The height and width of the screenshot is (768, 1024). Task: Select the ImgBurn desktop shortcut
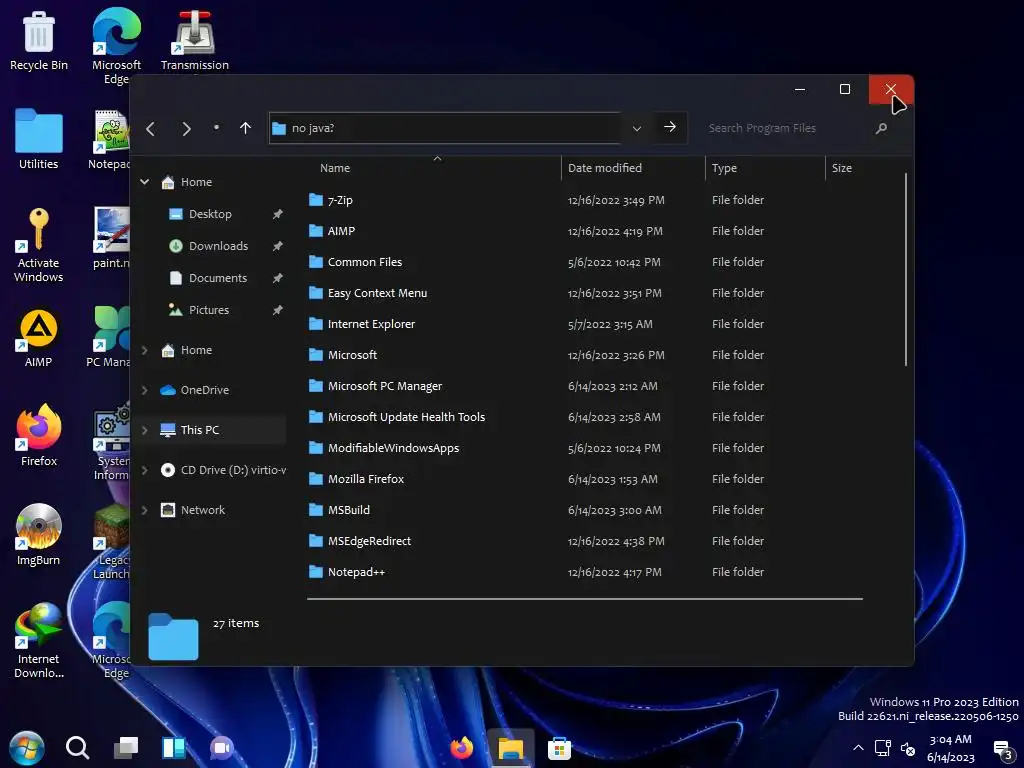39,535
